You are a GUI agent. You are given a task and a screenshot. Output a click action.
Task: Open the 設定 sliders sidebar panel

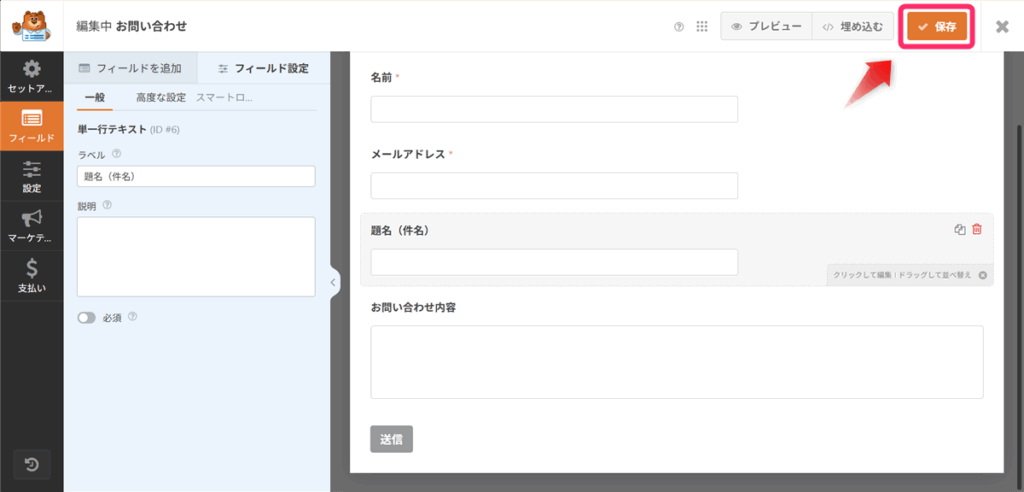tap(31, 176)
